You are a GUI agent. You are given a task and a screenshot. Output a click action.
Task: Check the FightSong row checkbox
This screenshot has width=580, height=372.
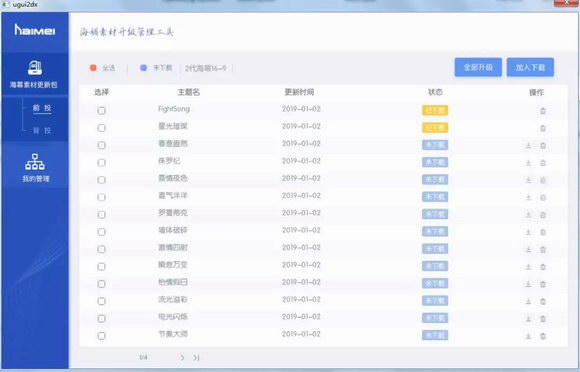point(101,111)
